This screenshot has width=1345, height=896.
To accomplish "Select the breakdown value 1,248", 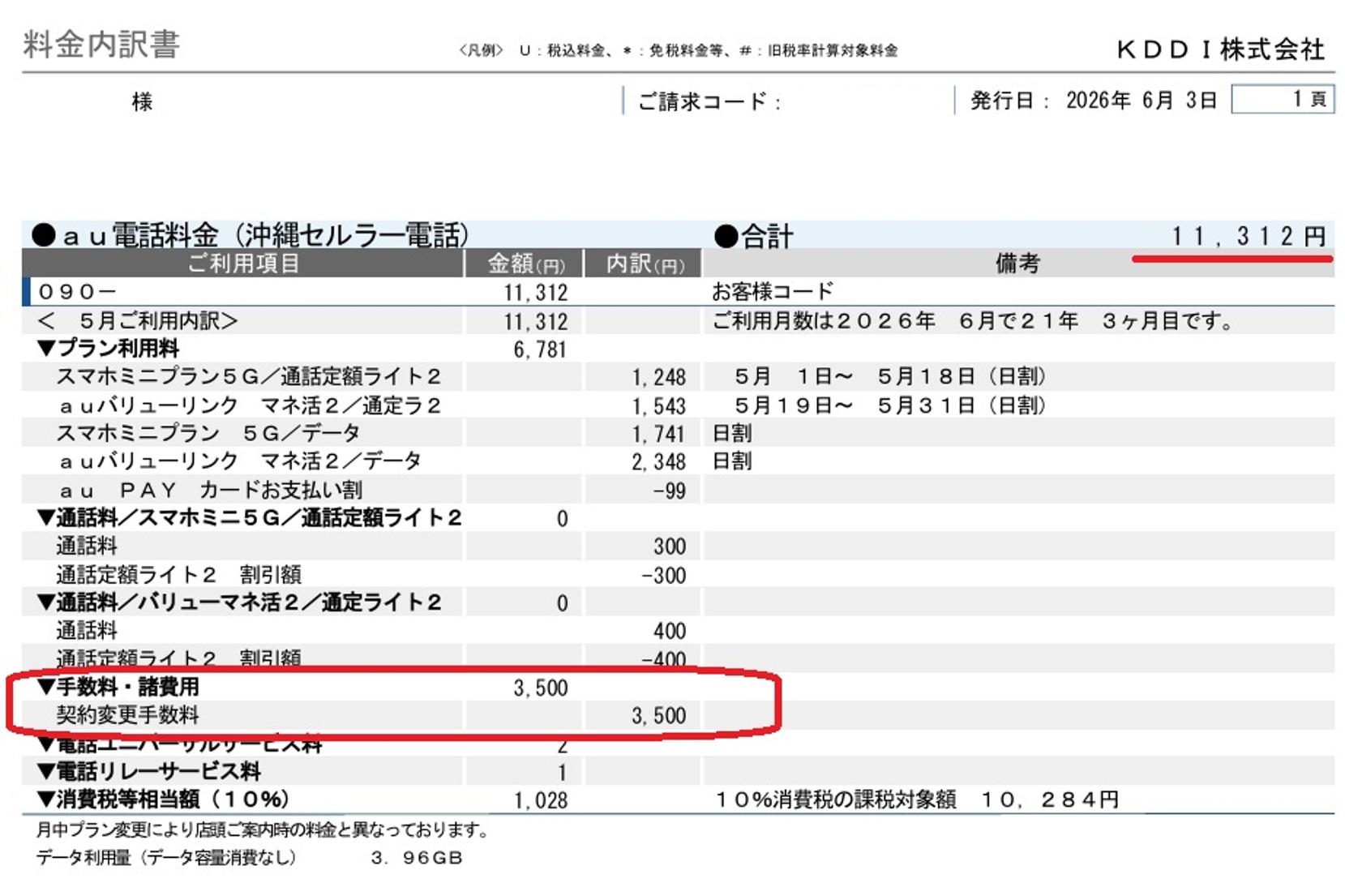I will click(x=659, y=378).
